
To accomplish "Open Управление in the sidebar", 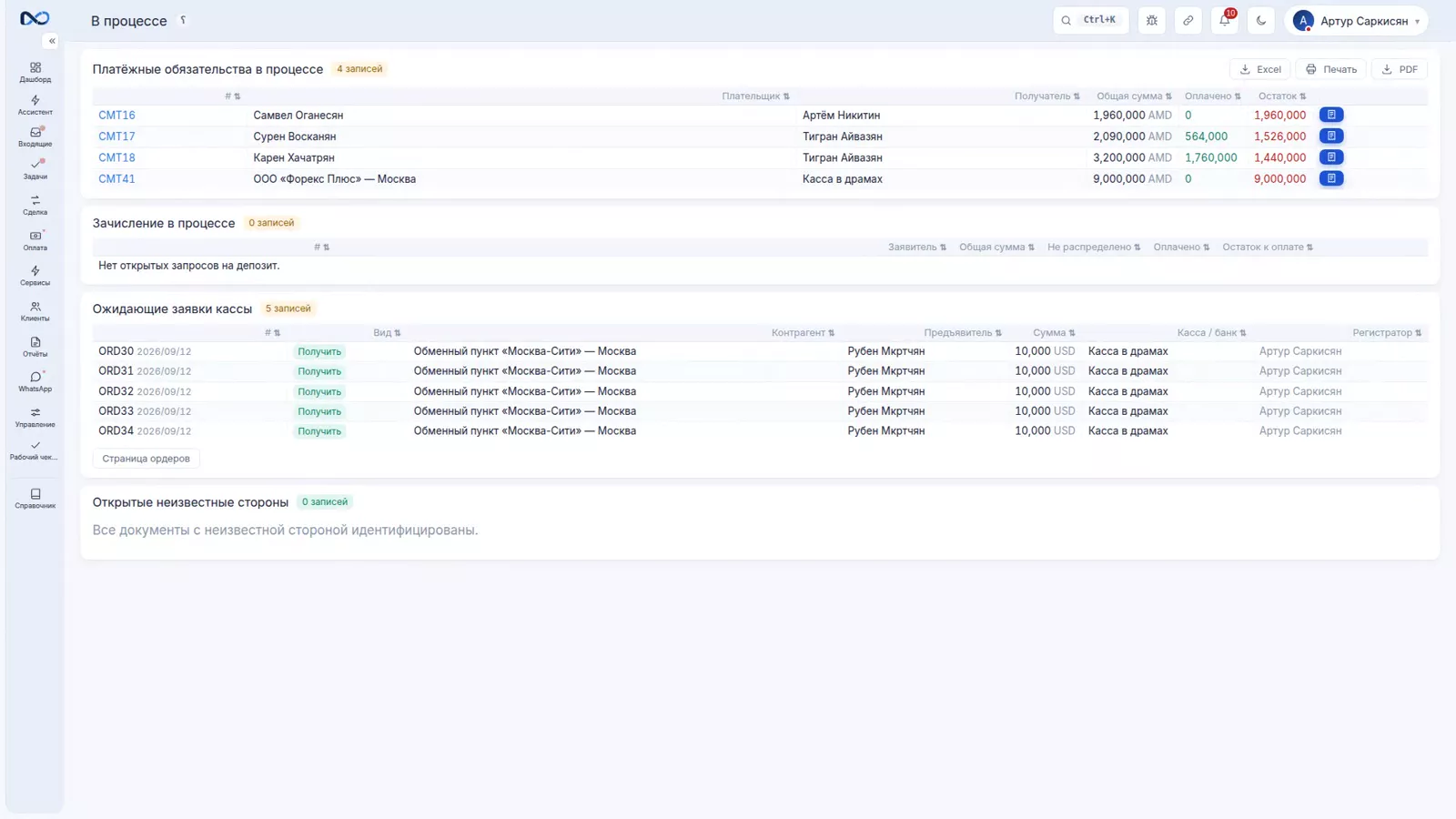I will [x=35, y=418].
